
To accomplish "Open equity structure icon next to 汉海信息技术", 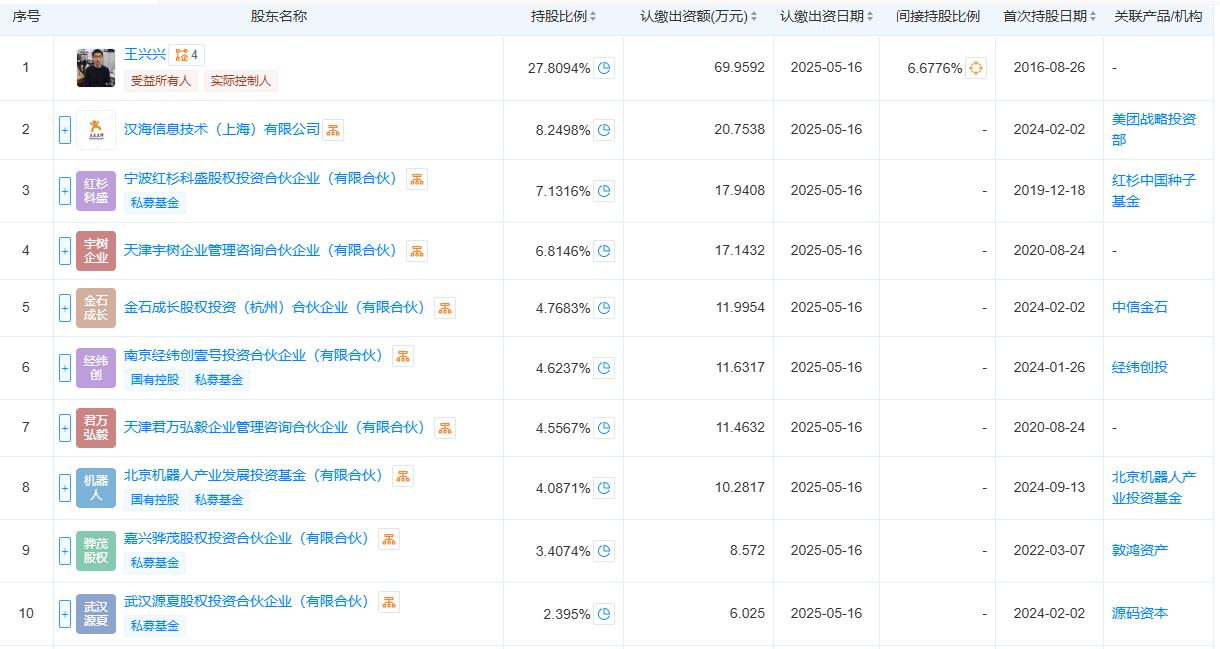I will 333,130.
